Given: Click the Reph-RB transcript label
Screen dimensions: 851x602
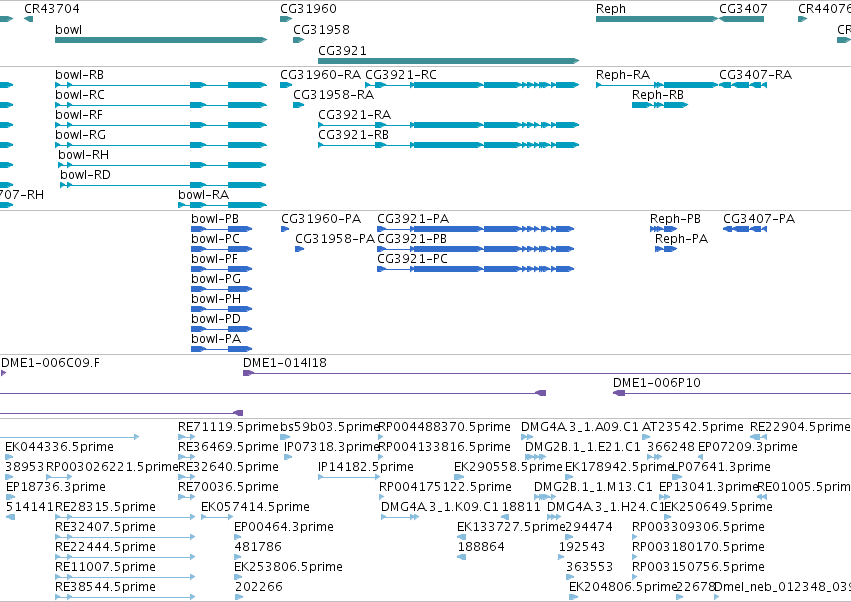Looking at the screenshot, I should click(x=658, y=95).
